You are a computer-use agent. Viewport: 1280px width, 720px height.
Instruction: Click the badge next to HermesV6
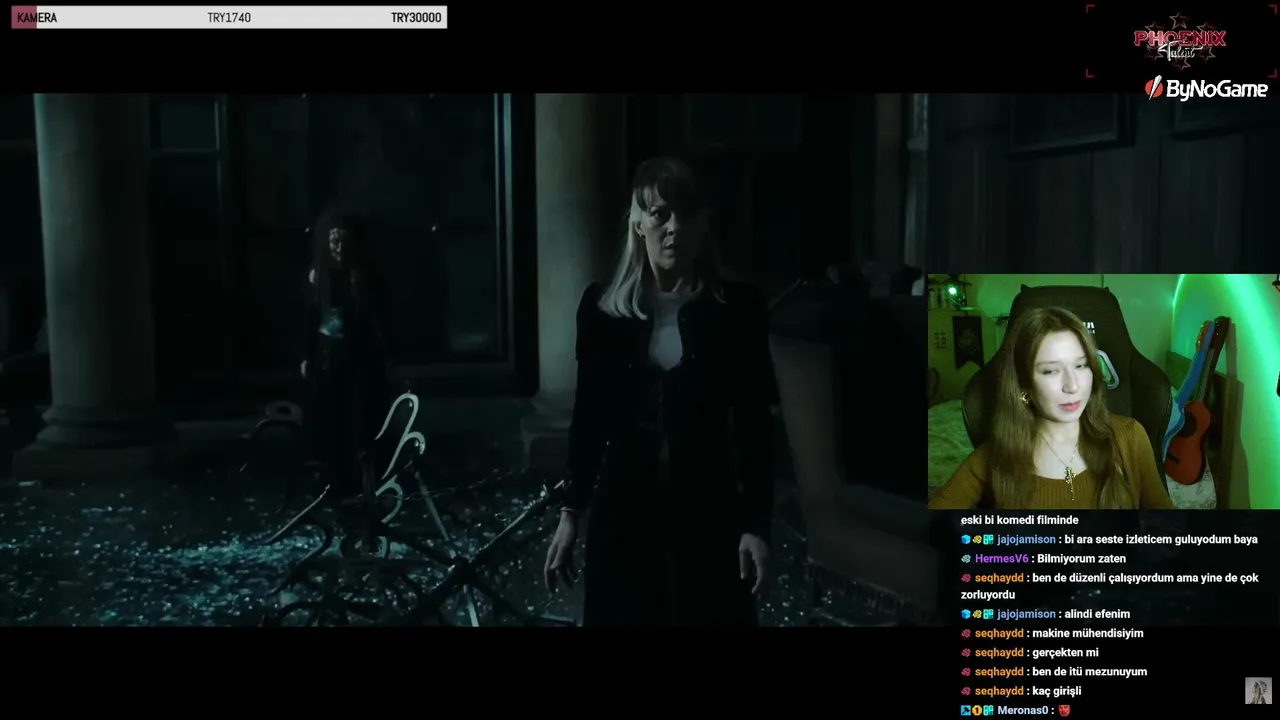coord(966,559)
